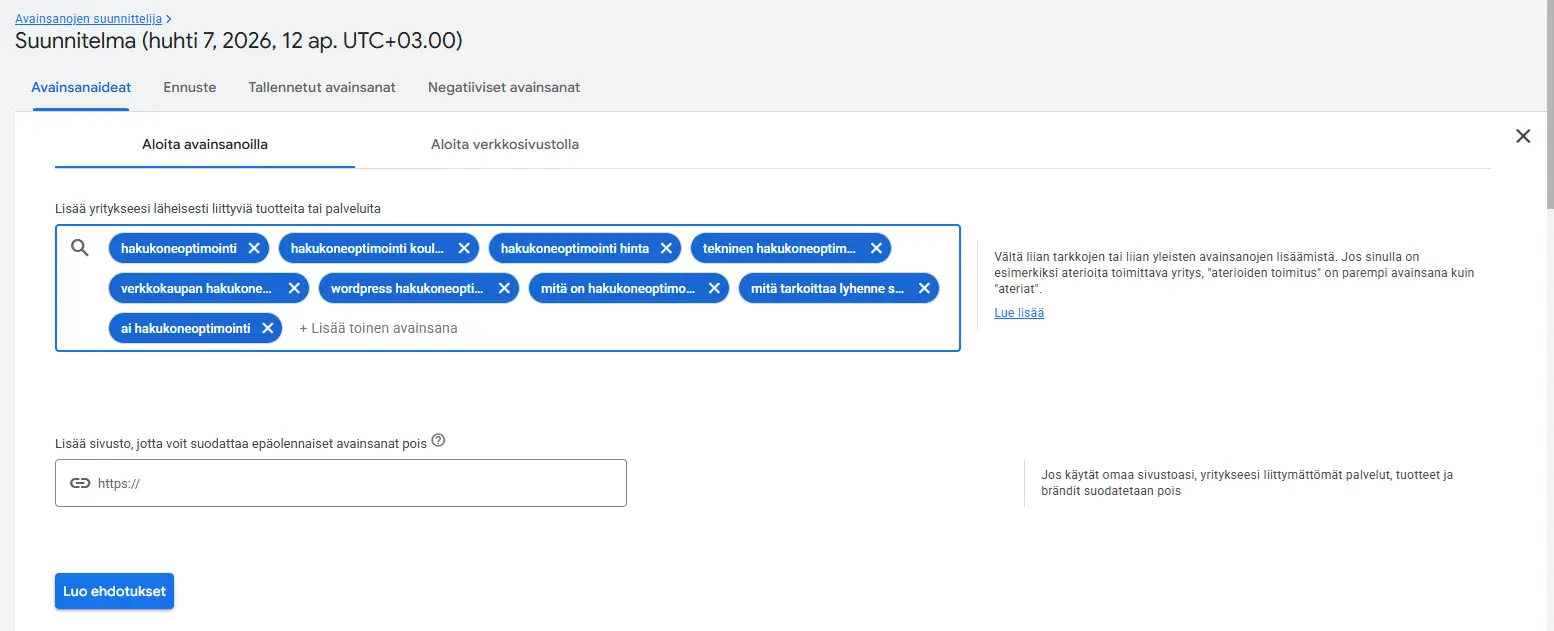Click the search magnifier icon in keyword field

pyautogui.click(x=80, y=248)
